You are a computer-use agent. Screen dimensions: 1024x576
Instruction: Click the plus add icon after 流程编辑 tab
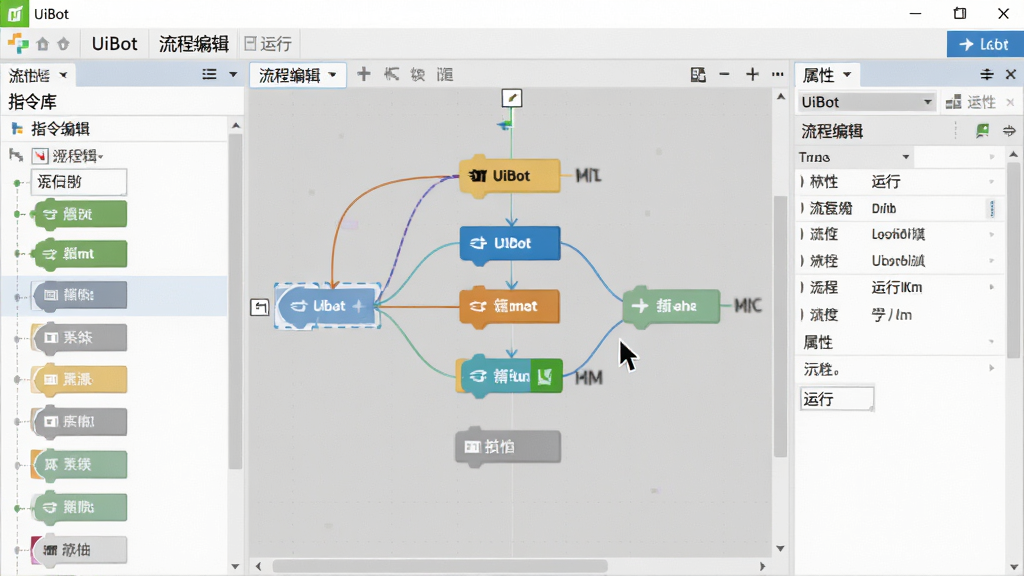tap(364, 74)
